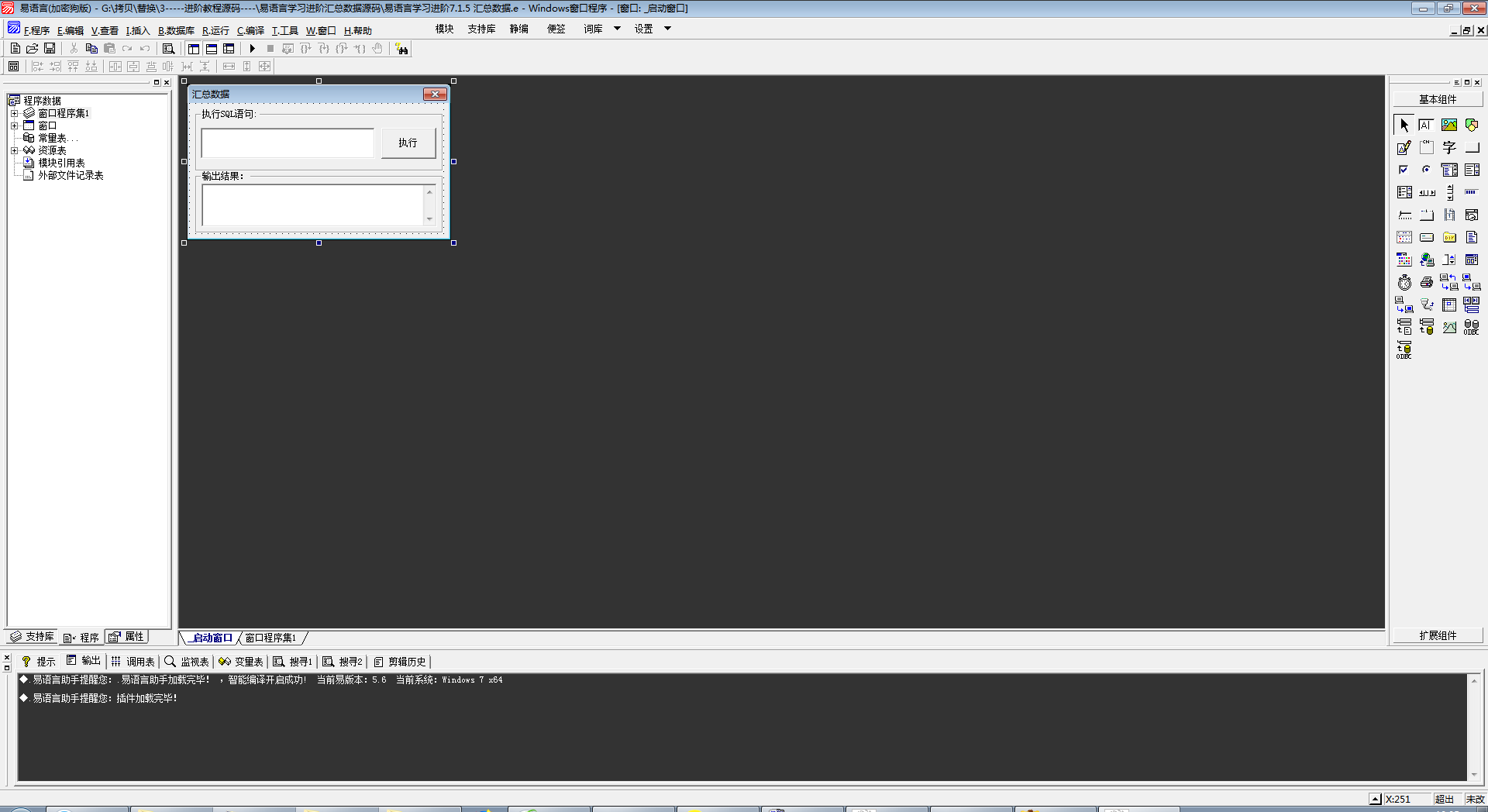1488x812 pixels.
Task: Click the 便签 toolbar button
Action: tap(556, 29)
